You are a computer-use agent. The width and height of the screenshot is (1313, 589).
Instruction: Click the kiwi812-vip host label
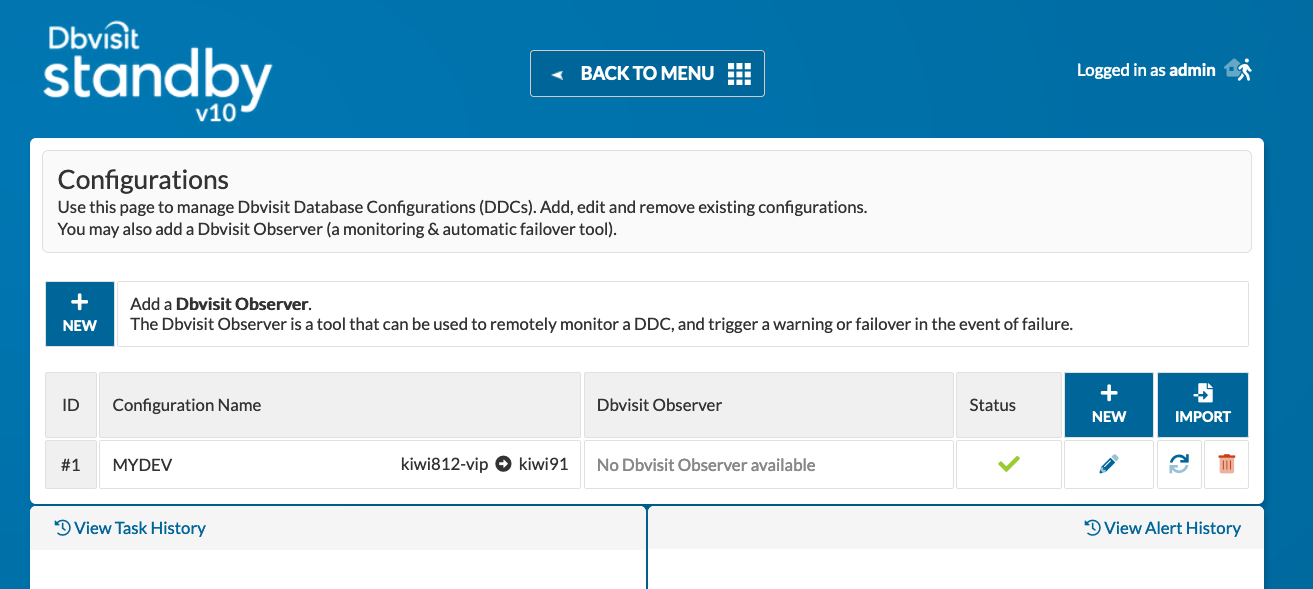tap(444, 464)
